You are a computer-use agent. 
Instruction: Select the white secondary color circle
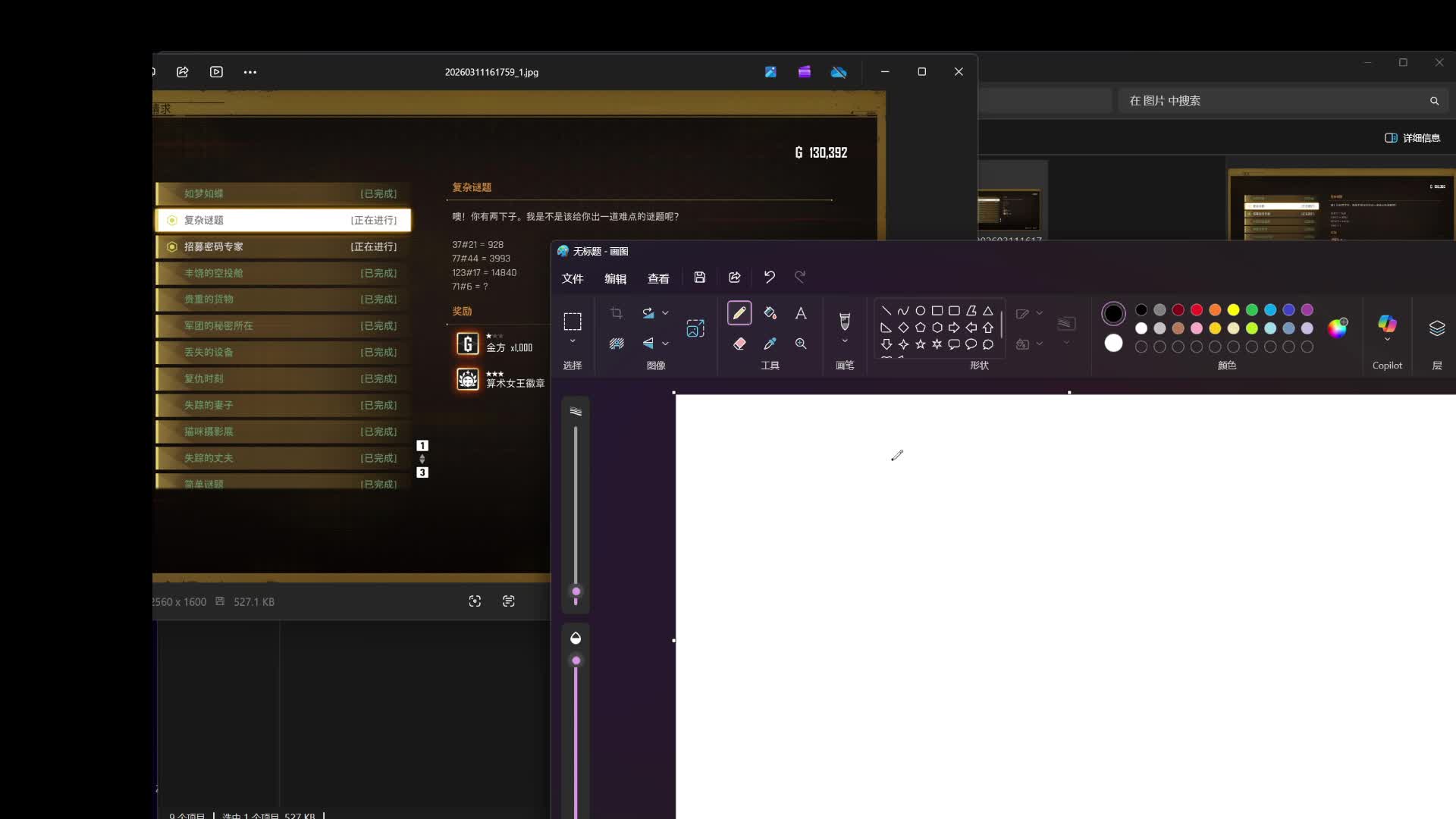pos(1113,343)
